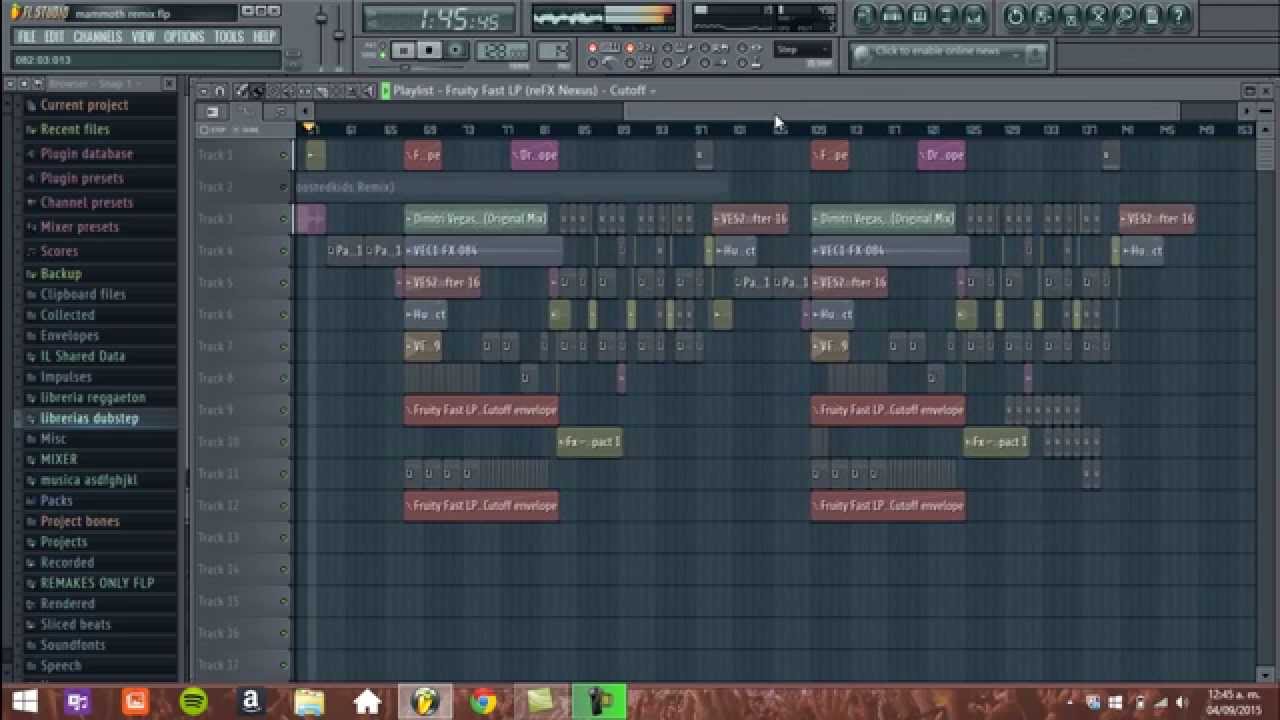1280x720 pixels.
Task: Toggle mute on Track 12
Action: [283, 506]
